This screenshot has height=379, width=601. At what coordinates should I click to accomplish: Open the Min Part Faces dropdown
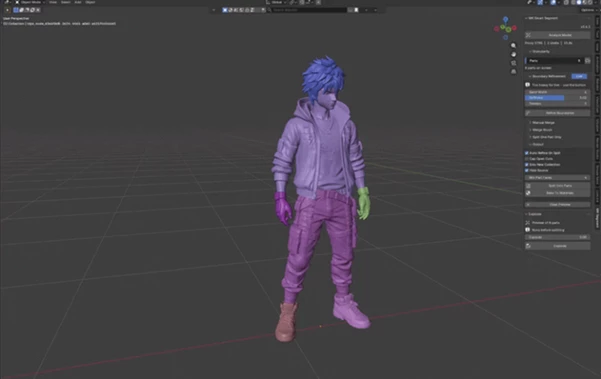(x=557, y=178)
